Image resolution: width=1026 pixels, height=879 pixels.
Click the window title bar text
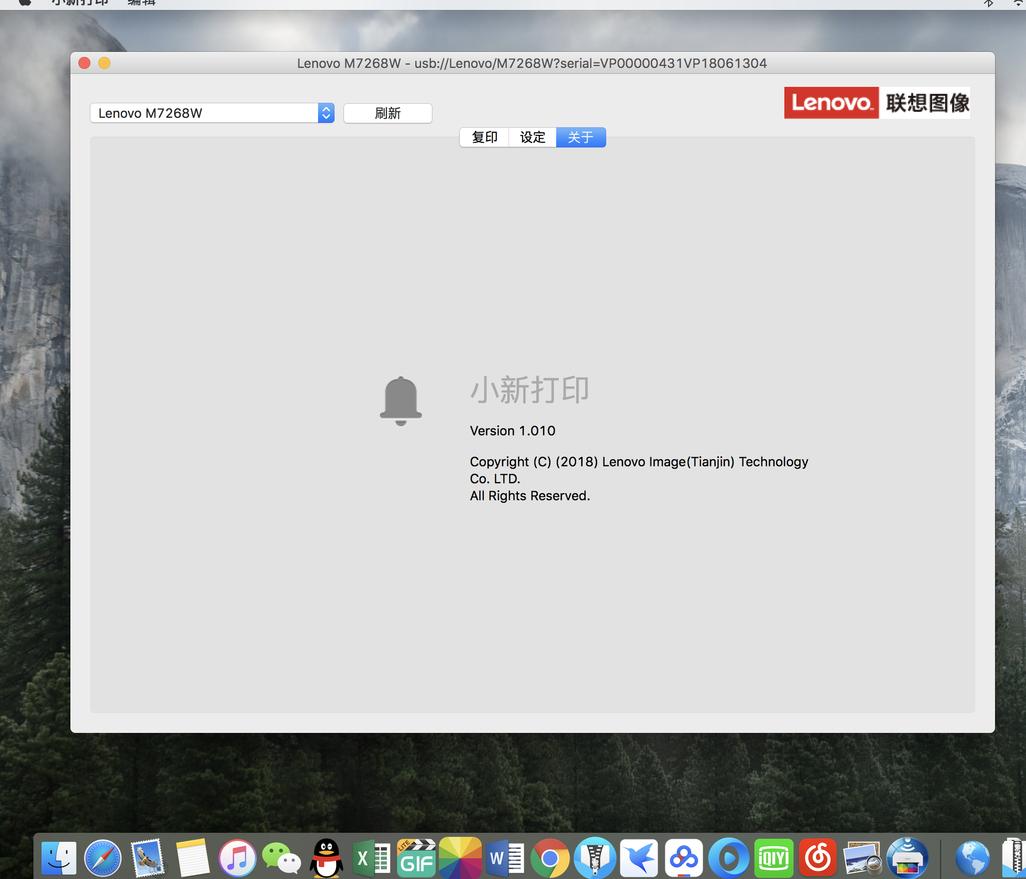coord(532,63)
